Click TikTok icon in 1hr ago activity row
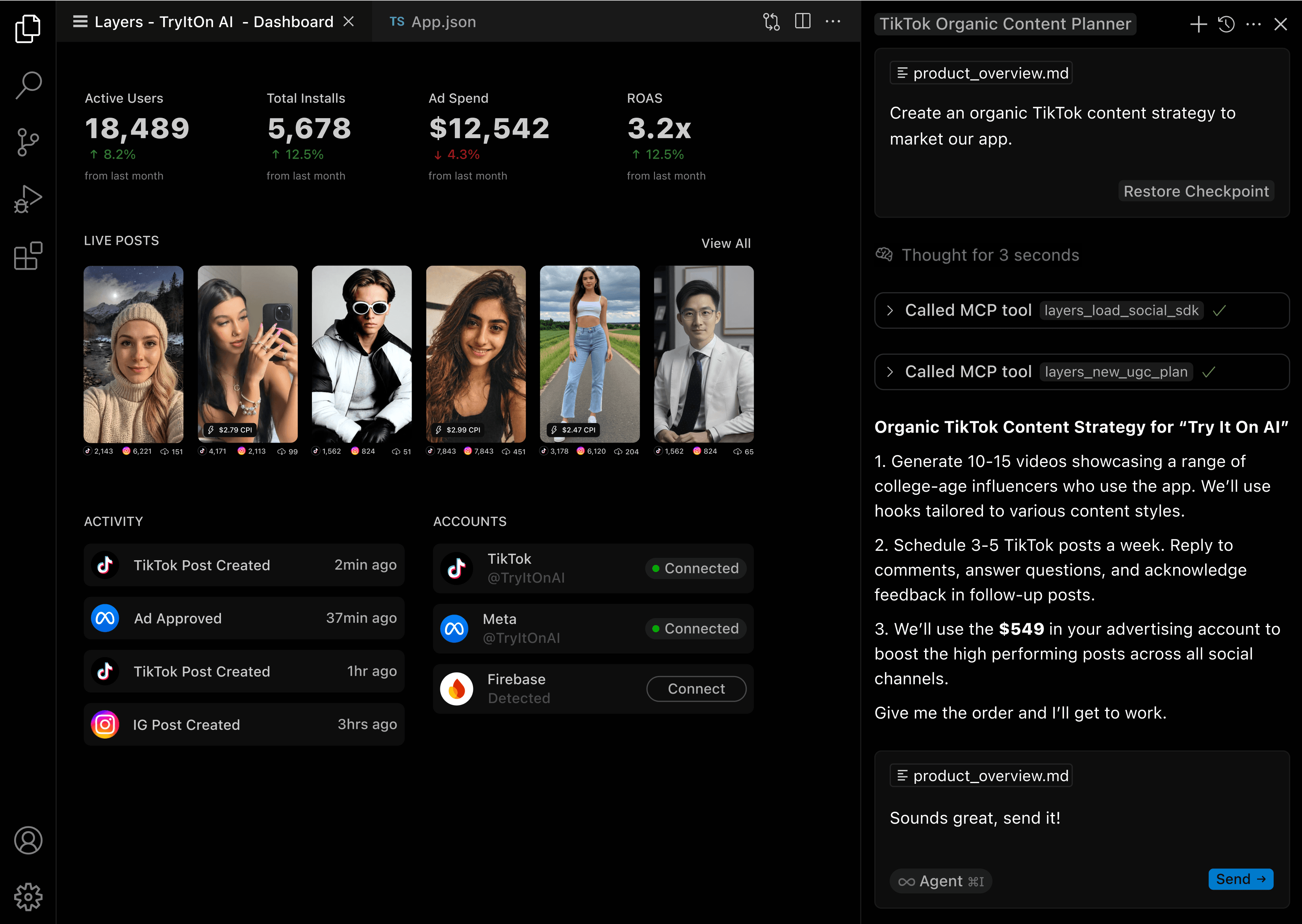 pyautogui.click(x=105, y=671)
